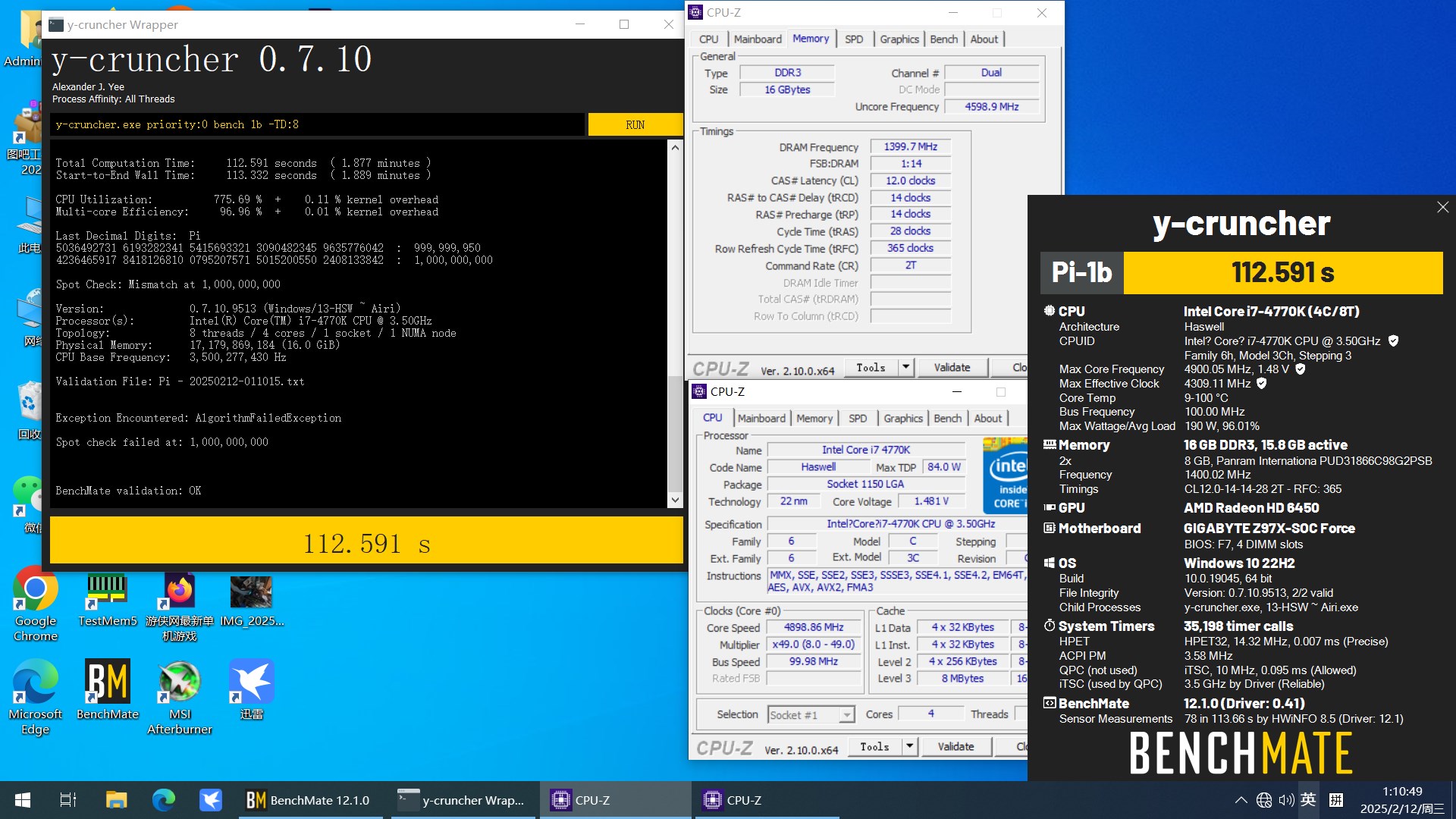Open SPD tab in upper CPU-Z window
The height and width of the screenshot is (819, 1456).
click(x=854, y=39)
